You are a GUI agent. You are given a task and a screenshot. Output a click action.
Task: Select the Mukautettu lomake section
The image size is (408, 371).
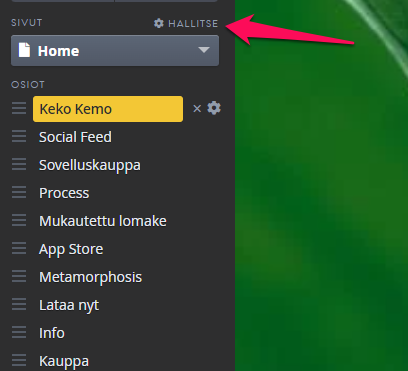click(103, 221)
